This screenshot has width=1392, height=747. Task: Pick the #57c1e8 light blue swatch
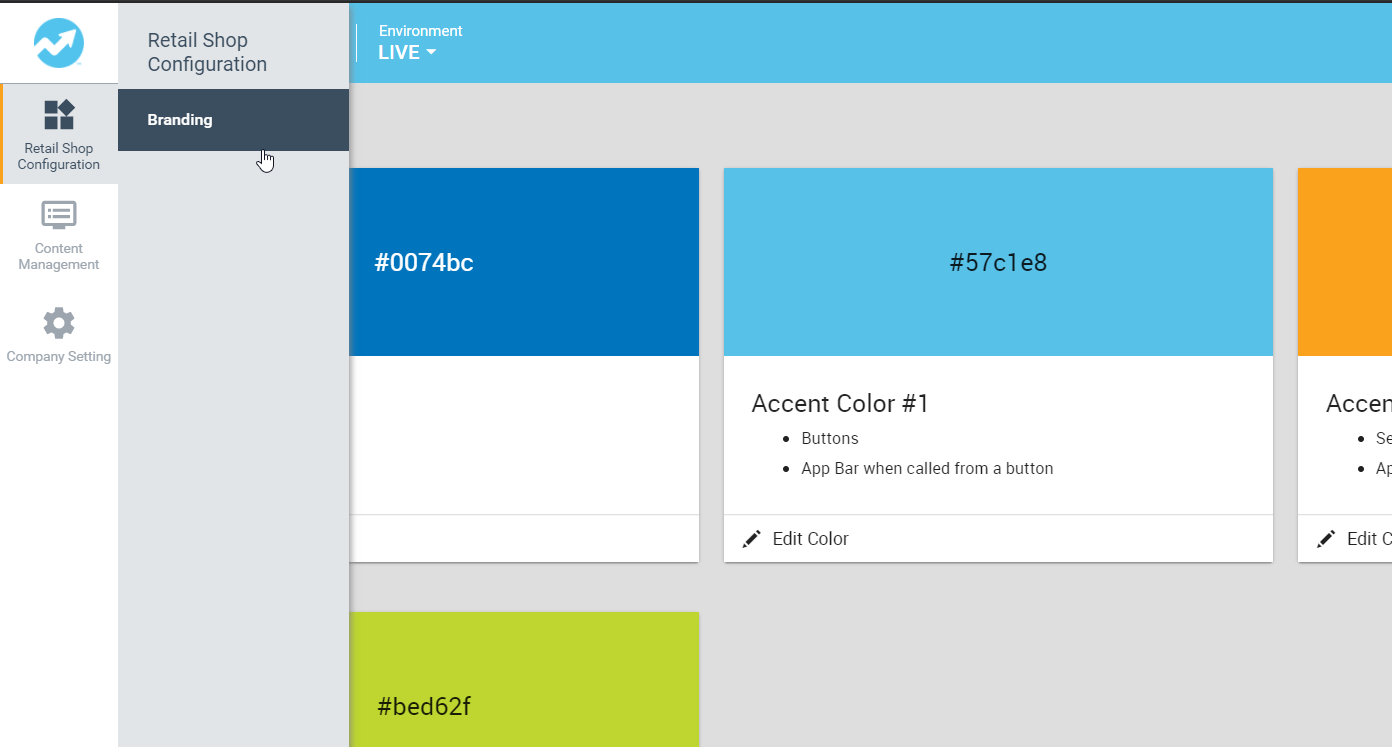(998, 262)
